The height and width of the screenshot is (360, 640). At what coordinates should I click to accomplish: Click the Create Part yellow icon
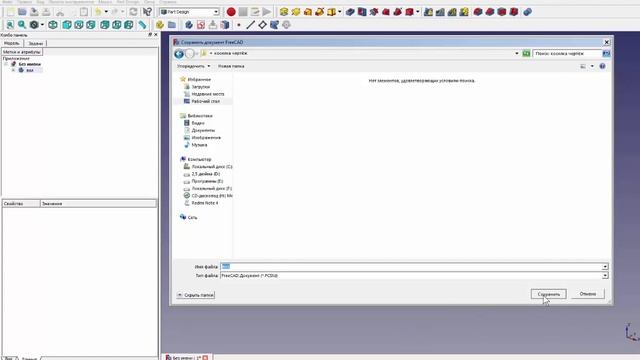[x=160, y=25]
